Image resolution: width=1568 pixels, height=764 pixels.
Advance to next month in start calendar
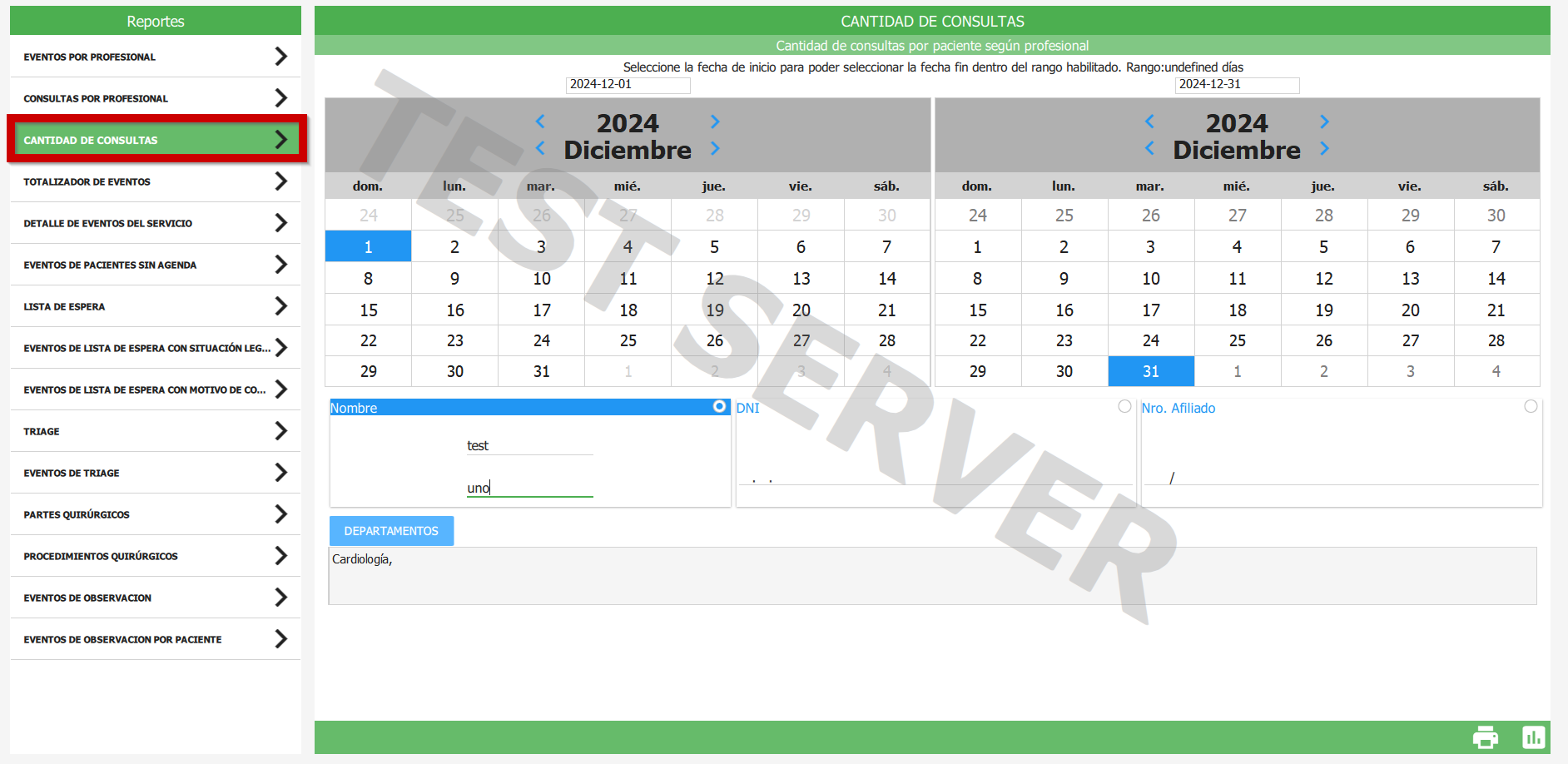coord(715,149)
